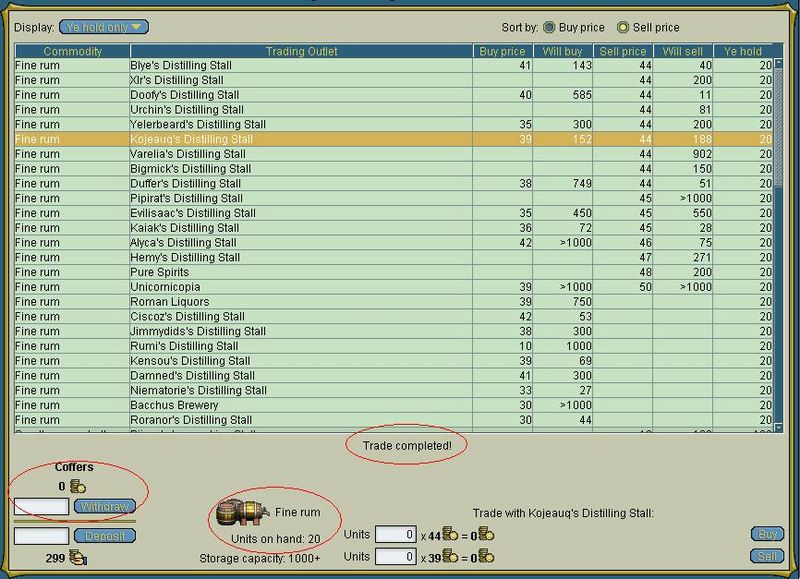
Task: Select Jimmydids's Distilling Stall row
Action: click(x=394, y=332)
